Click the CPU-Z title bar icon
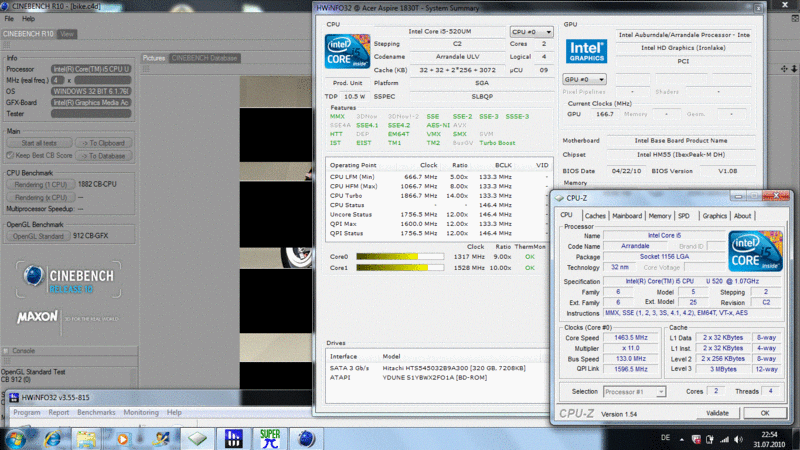 click(560, 198)
